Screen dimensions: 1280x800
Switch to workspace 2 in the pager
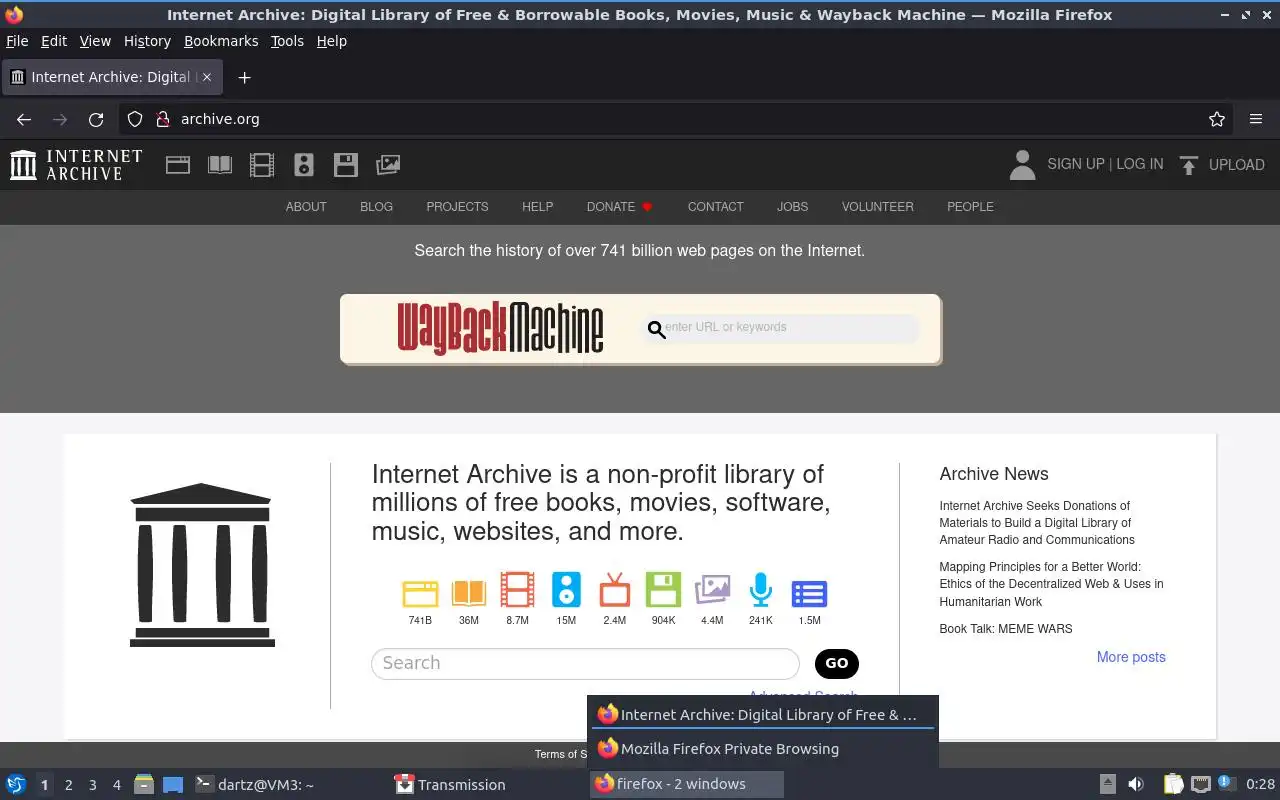[x=68, y=785]
